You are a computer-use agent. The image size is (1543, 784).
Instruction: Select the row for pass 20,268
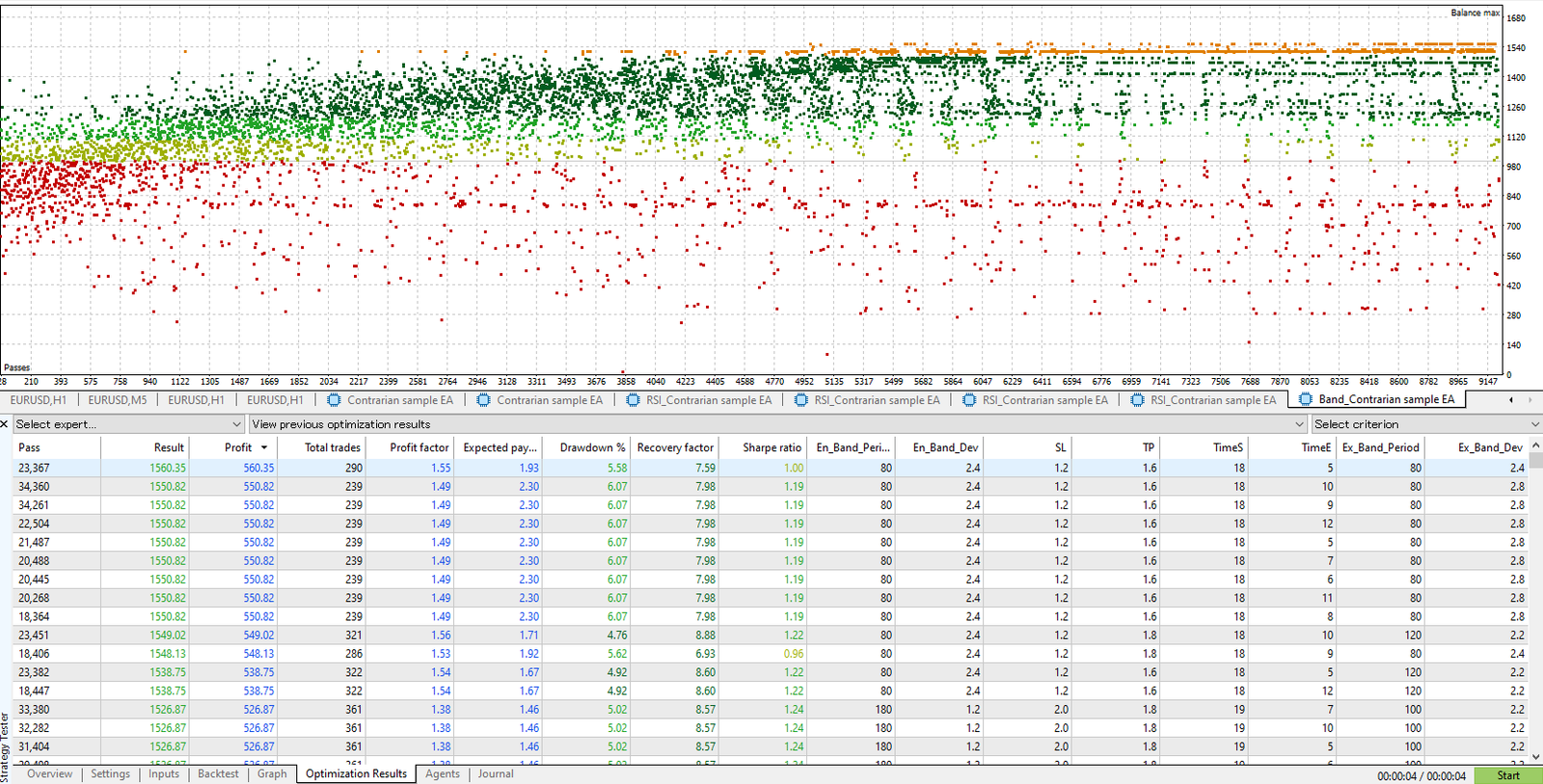click(771, 598)
